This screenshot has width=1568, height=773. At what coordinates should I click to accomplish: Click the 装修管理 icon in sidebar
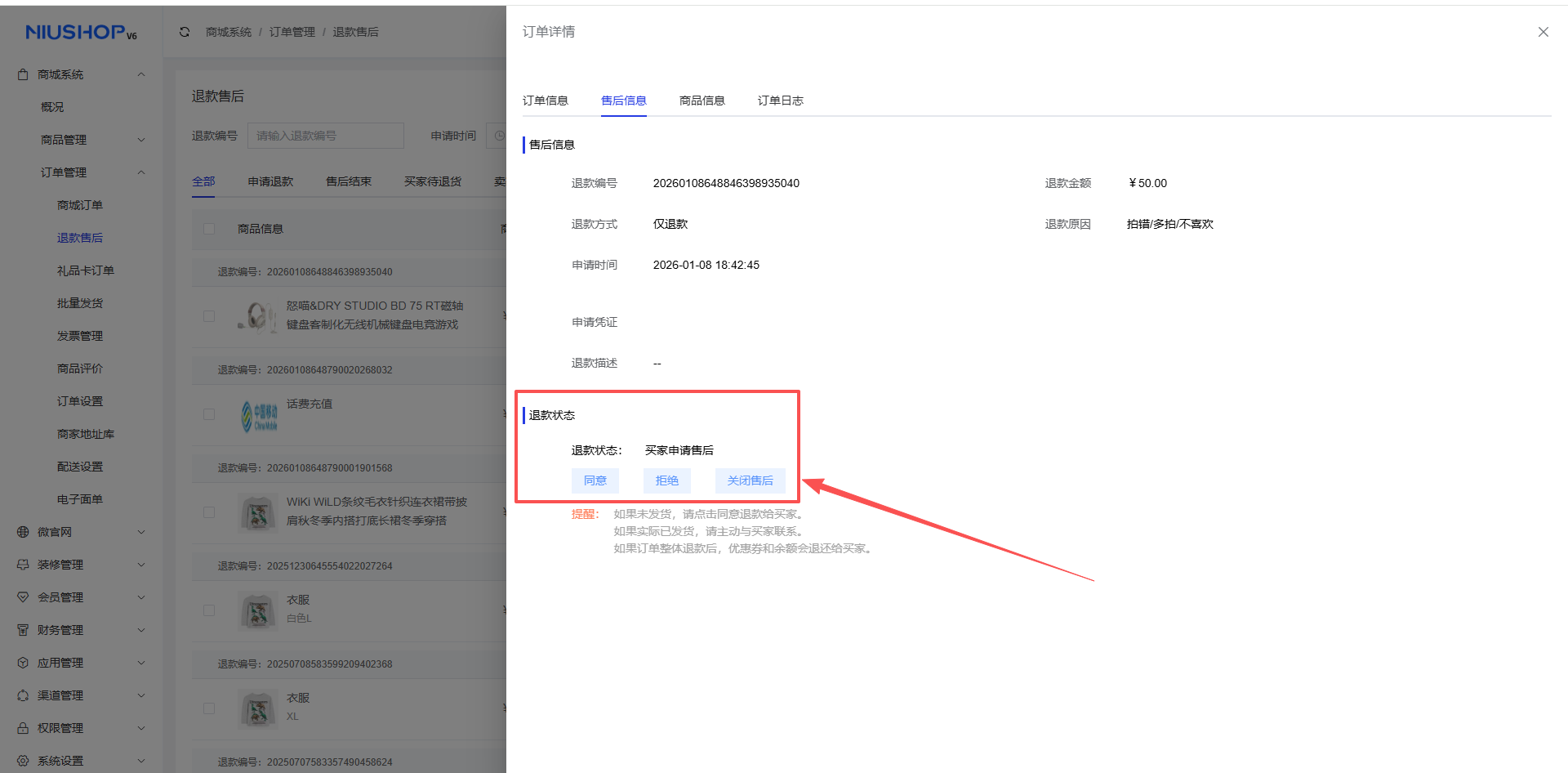point(23,565)
